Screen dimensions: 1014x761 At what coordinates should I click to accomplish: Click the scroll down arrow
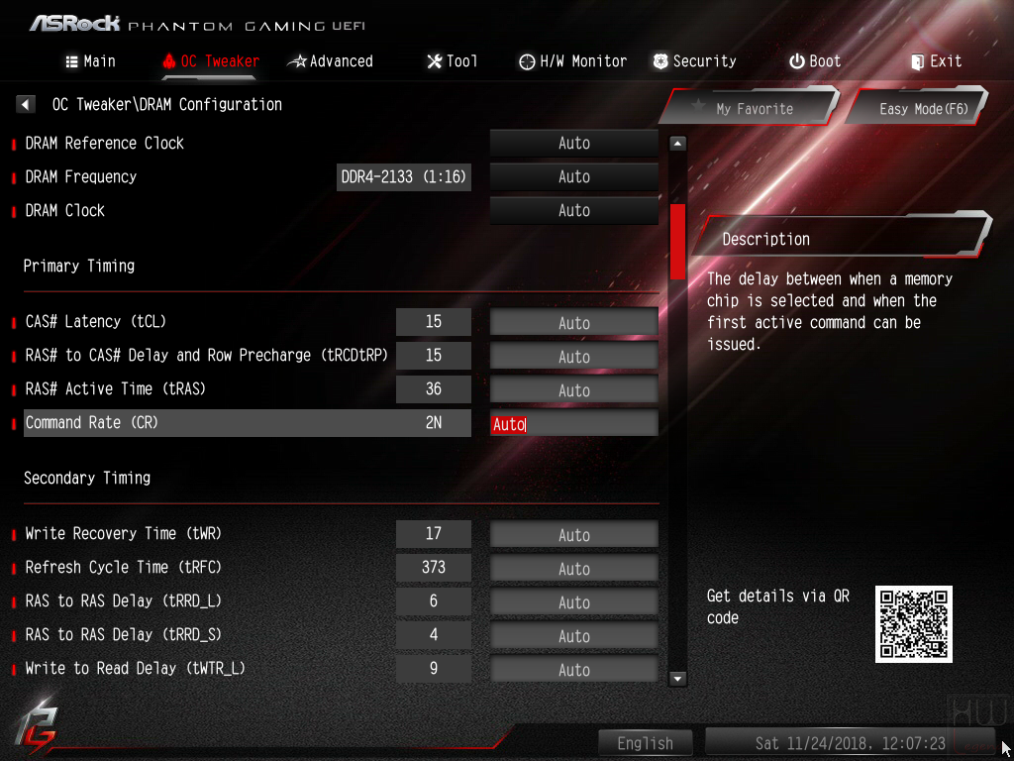click(677, 678)
